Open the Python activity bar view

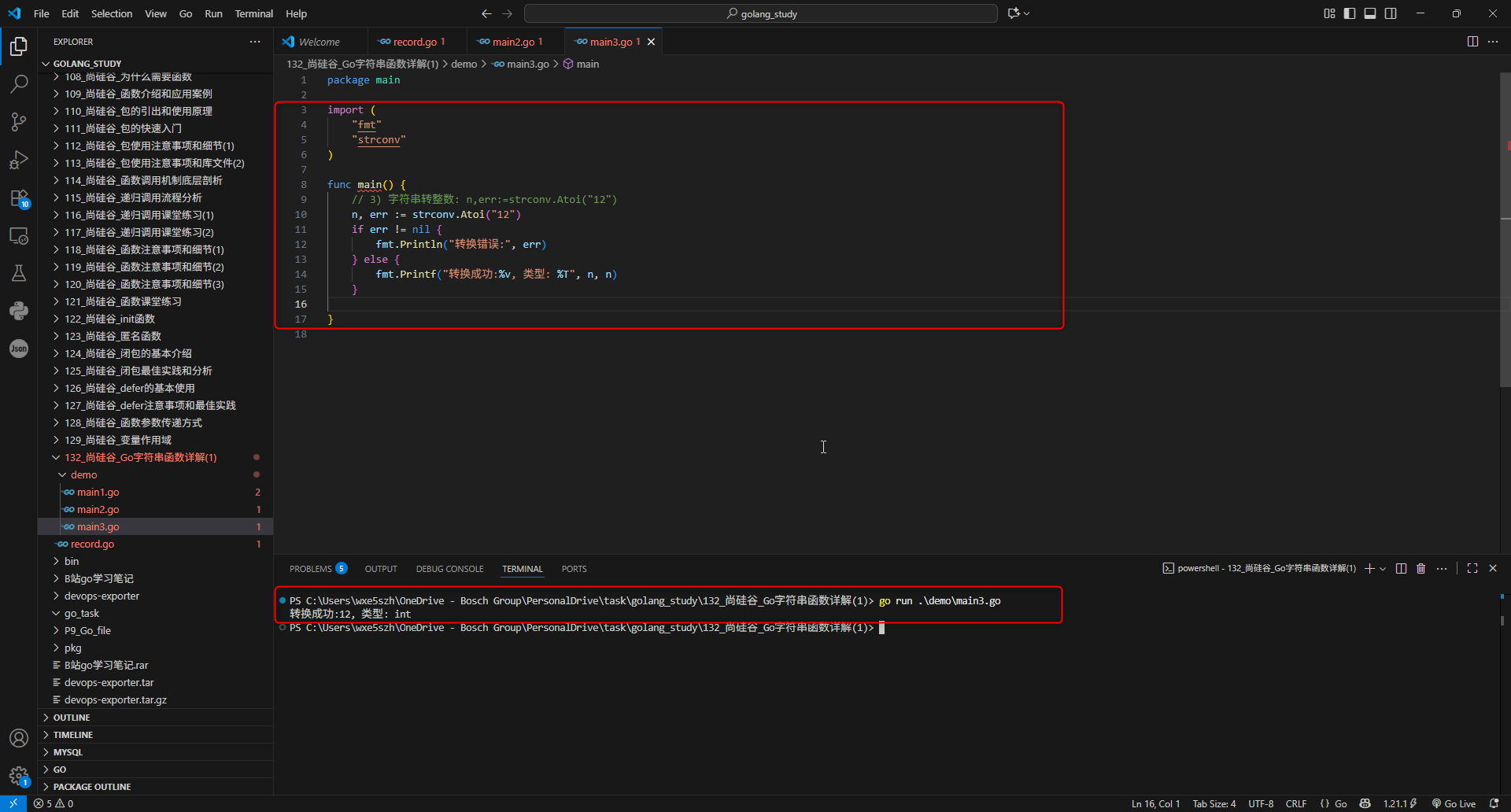(19, 311)
